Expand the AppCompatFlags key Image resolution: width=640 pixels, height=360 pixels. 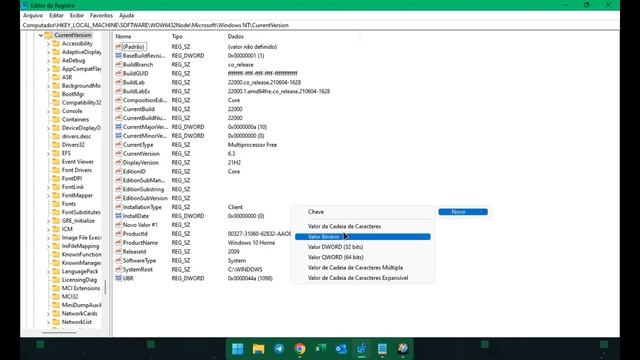pos(48,69)
